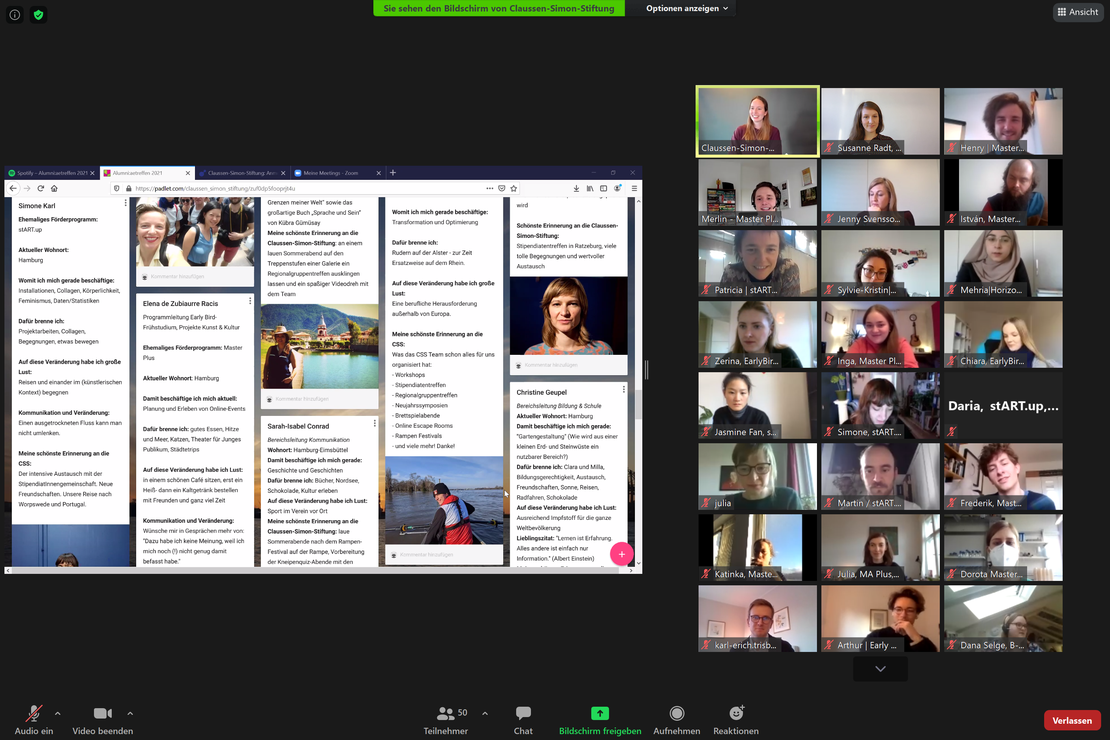This screenshot has height=740, width=1110.
Task: Start recording with Aufnehmen
Action: click(x=677, y=714)
